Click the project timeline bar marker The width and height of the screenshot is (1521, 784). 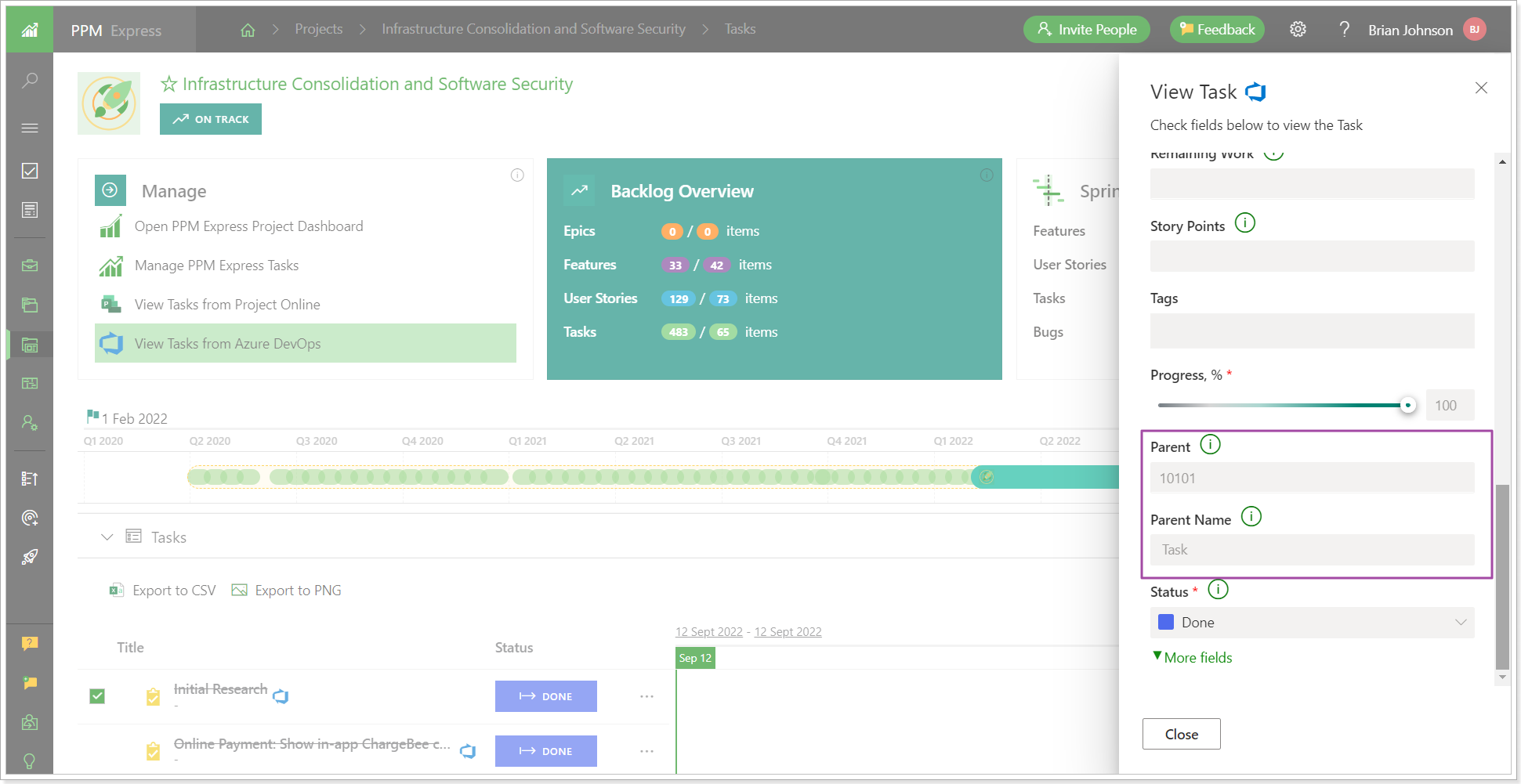(987, 477)
